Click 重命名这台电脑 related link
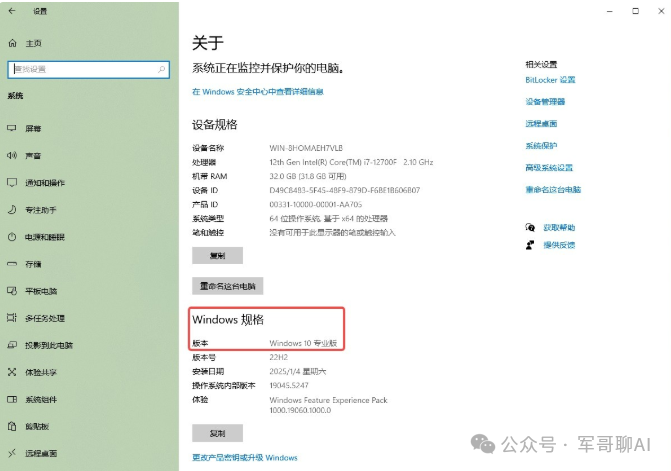This screenshot has height=471, width=671. (x=553, y=190)
